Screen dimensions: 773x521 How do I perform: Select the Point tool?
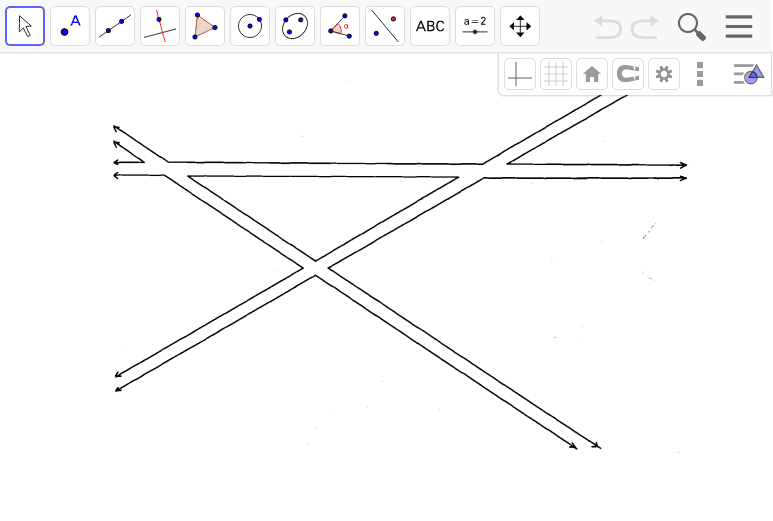[70, 26]
